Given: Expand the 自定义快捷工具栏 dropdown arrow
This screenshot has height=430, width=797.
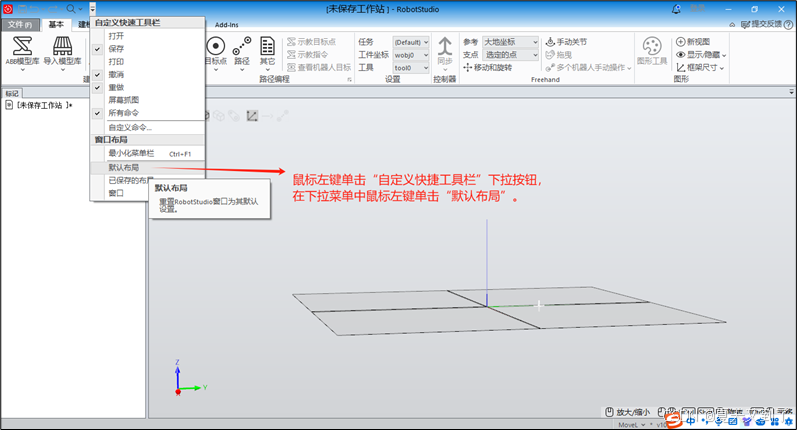Looking at the screenshot, I should click(x=93, y=9).
